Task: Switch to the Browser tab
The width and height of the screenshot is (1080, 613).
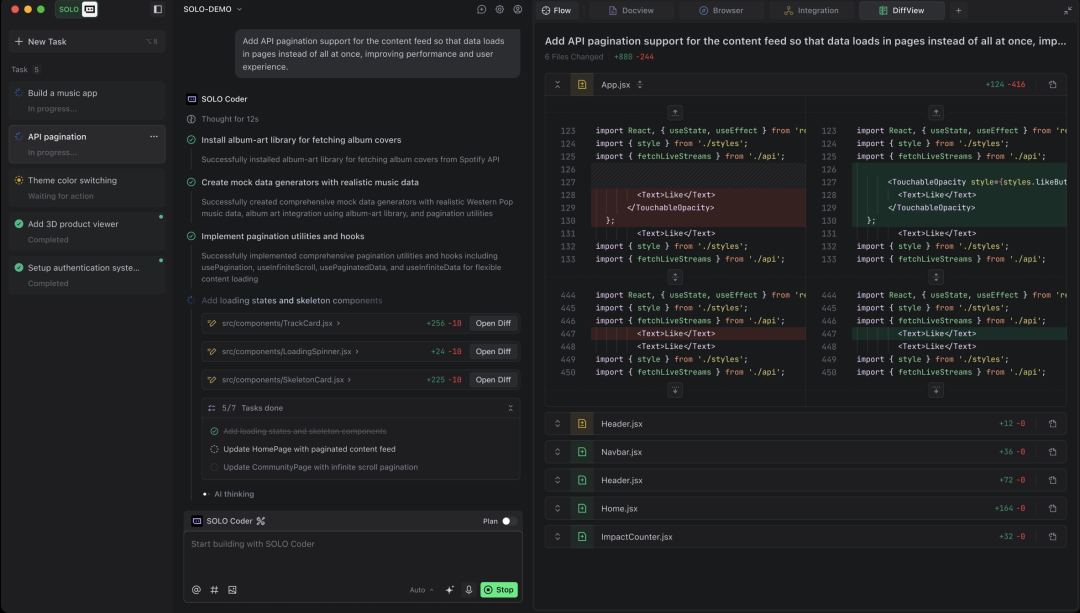Action: [721, 10]
